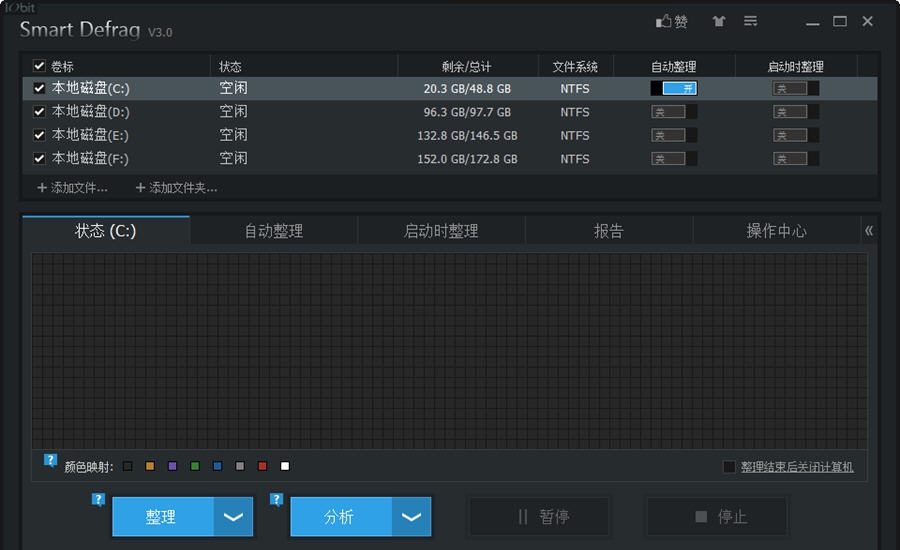Click the help icon beside 颜色映射

click(50, 460)
